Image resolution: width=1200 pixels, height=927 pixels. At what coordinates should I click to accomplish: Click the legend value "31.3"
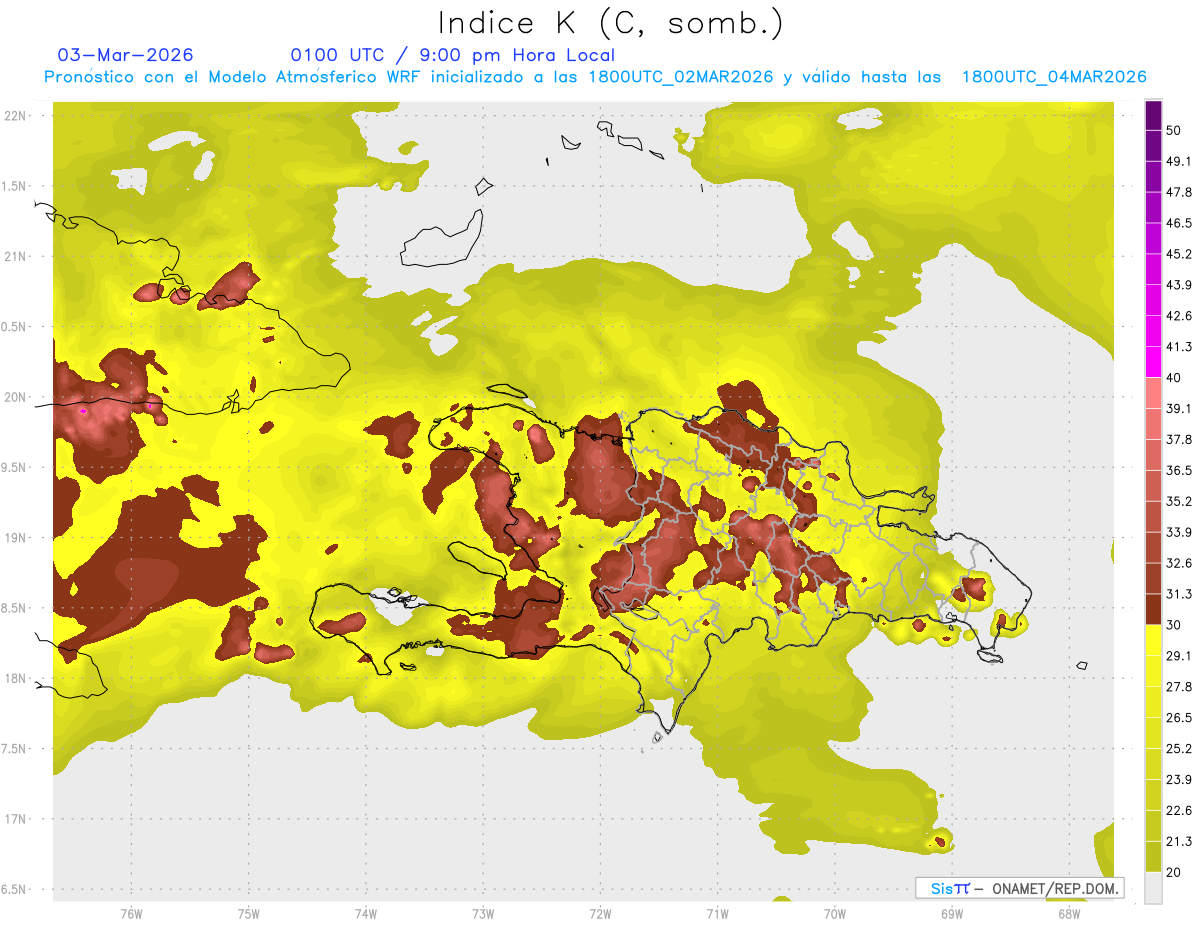[x=1179, y=594]
